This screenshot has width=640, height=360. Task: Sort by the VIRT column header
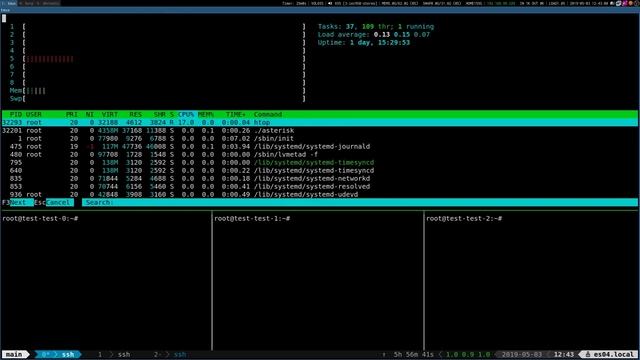[110, 114]
